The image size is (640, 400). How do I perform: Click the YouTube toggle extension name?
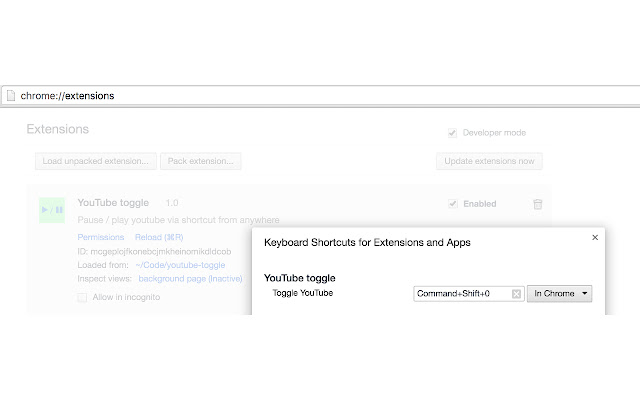(x=113, y=203)
